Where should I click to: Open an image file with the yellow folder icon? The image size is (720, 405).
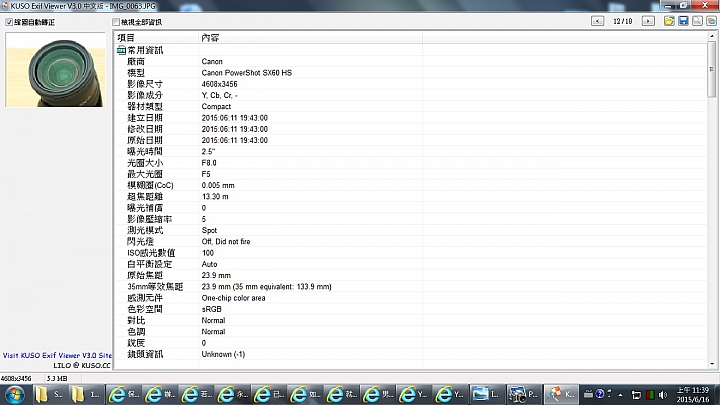pos(669,21)
